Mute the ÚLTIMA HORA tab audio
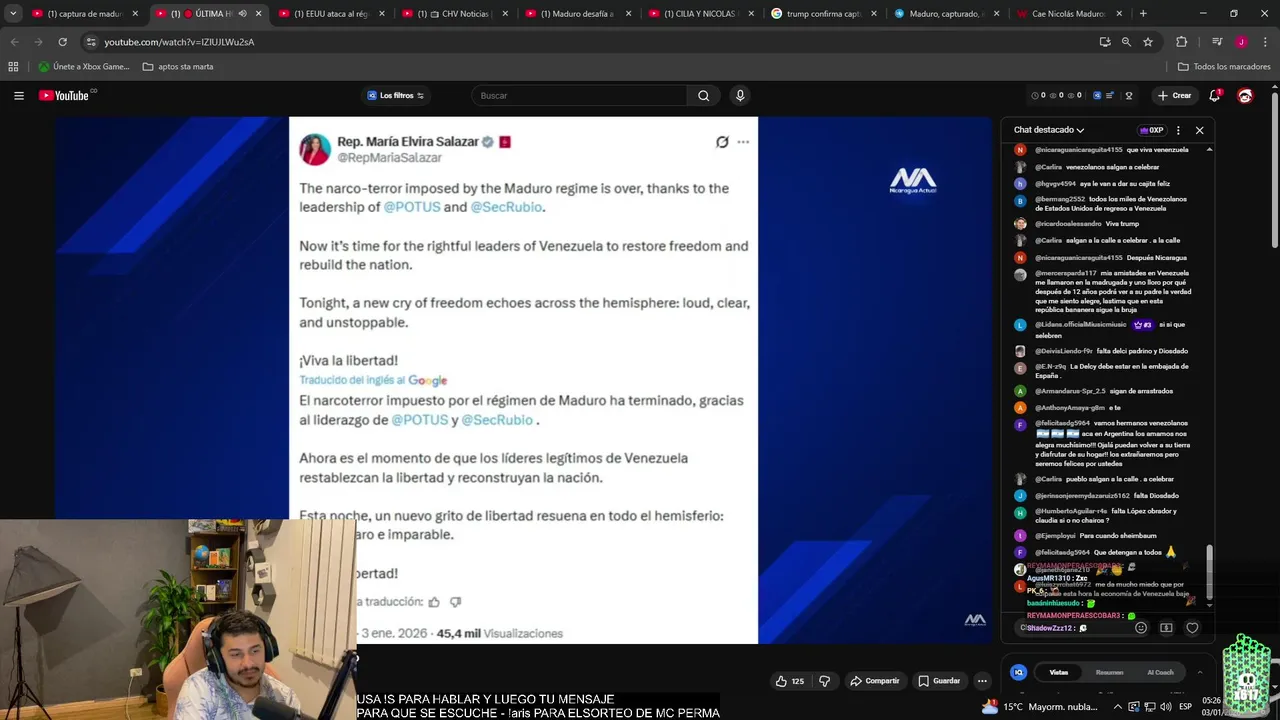Screen dimensions: 1280x720 242,14
